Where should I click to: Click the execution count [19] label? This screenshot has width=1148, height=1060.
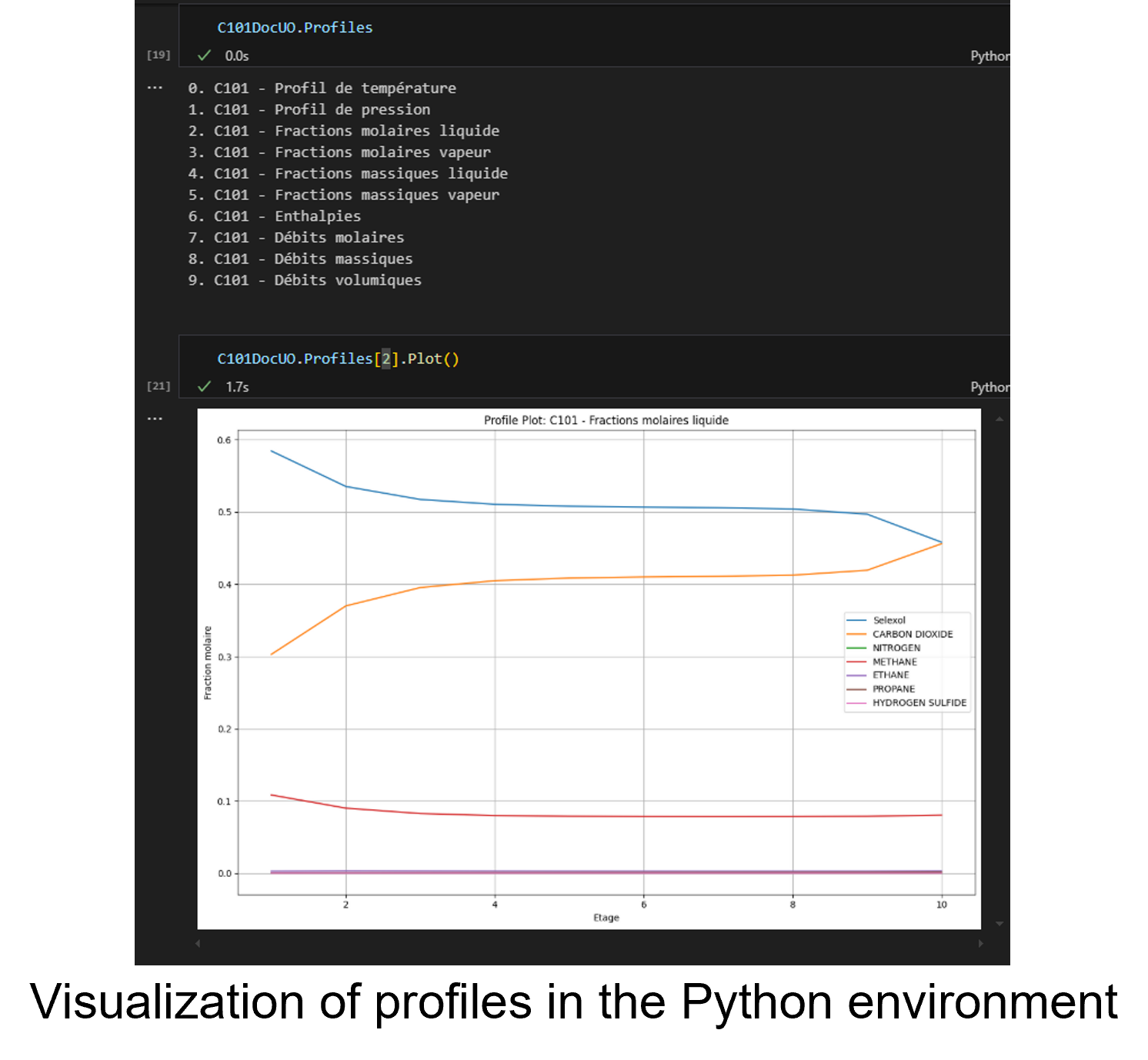click(159, 55)
